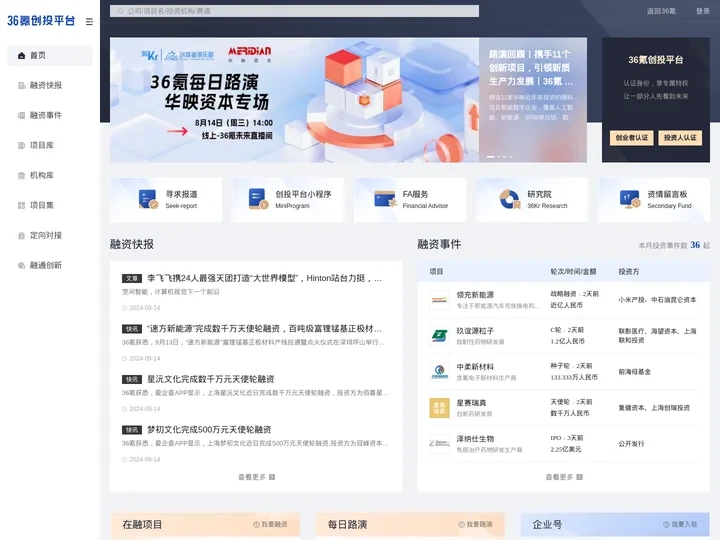Click 查看更多 under 融资事件

click(559, 477)
